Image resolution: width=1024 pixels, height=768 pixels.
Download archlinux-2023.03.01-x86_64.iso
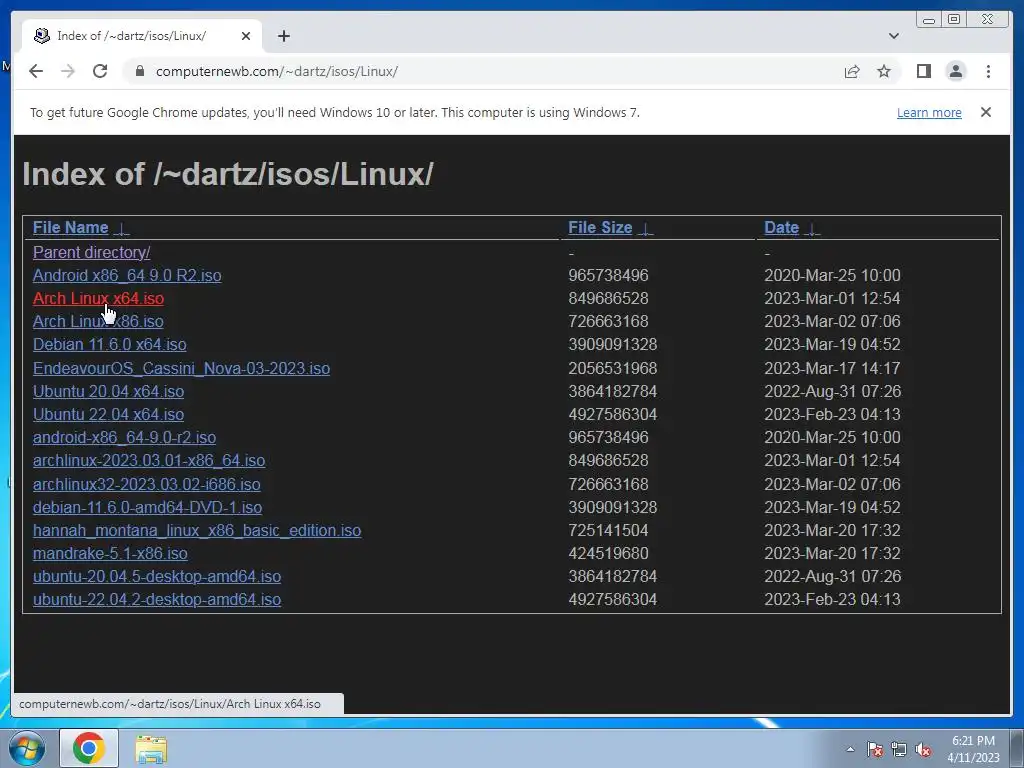[149, 460]
